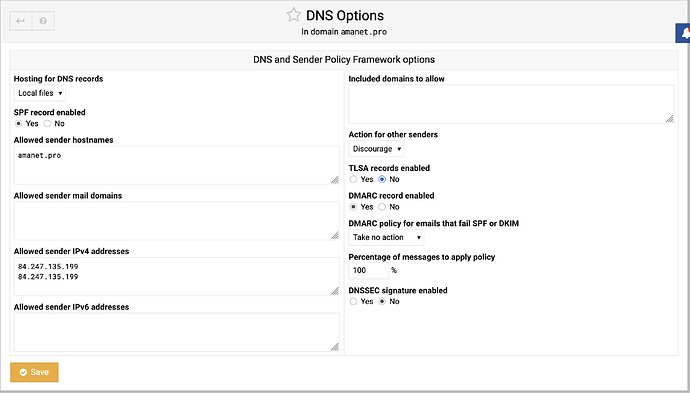The image size is (690, 393).
Task: Select Yes for DNSSEC signature enabled
Action: pyautogui.click(x=353, y=301)
